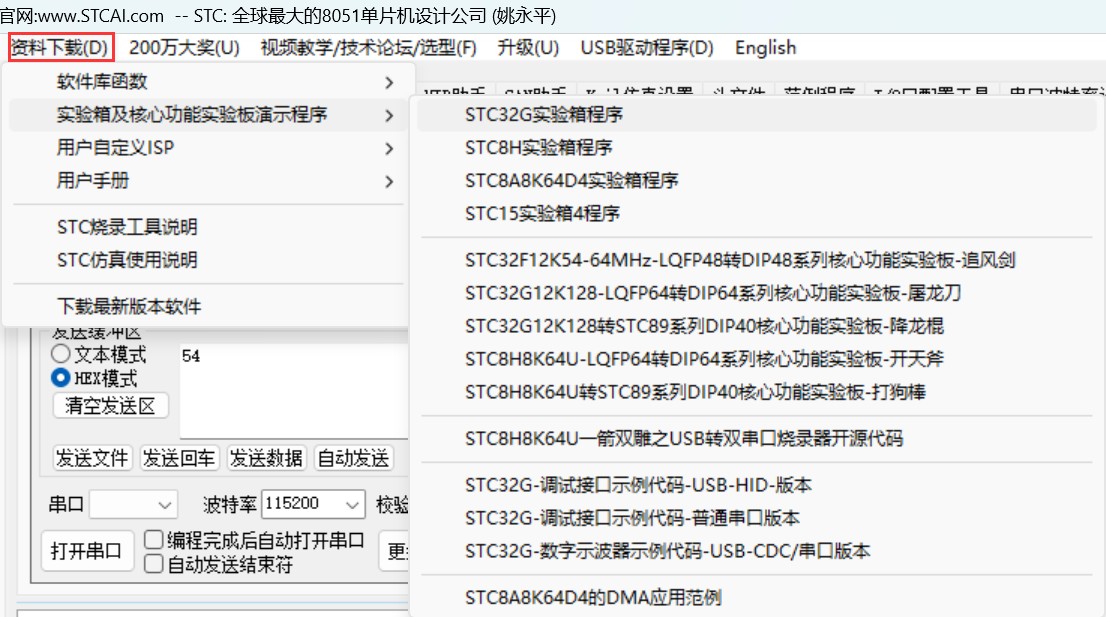
Task: Open the 200万大奖(U) menu
Action: (x=184, y=47)
